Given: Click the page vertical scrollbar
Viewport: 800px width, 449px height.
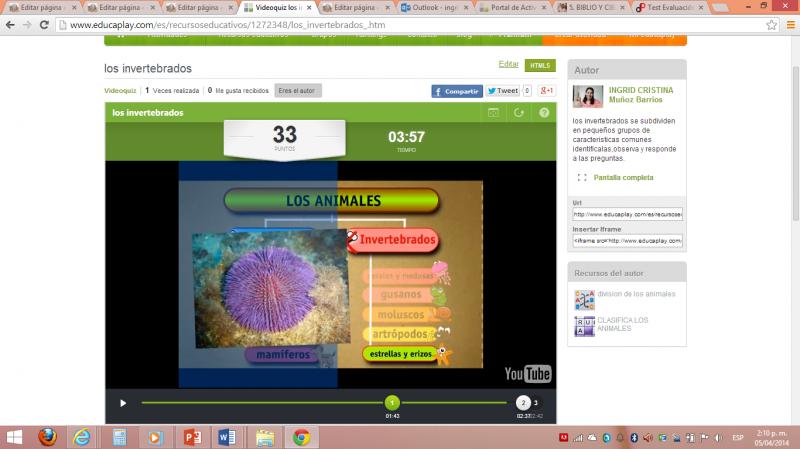Looking at the screenshot, I should (795, 143).
